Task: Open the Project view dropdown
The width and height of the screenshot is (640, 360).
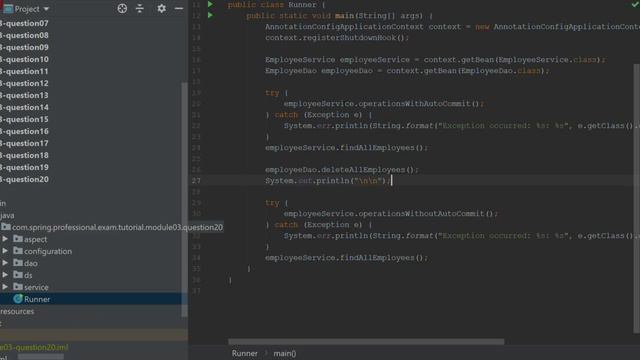Action: tap(46, 9)
